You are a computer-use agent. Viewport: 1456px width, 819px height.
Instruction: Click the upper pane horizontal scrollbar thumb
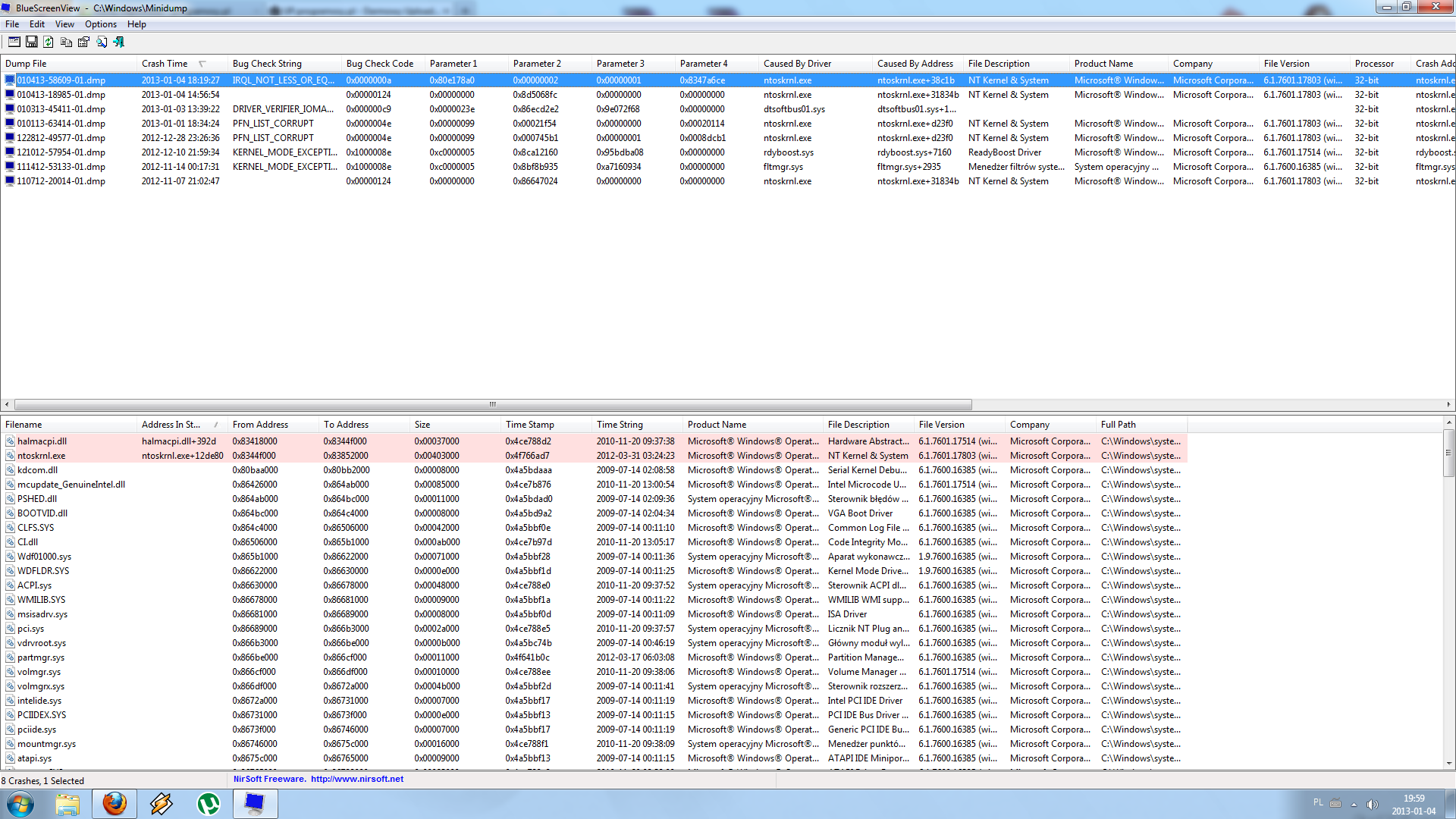tap(493, 404)
